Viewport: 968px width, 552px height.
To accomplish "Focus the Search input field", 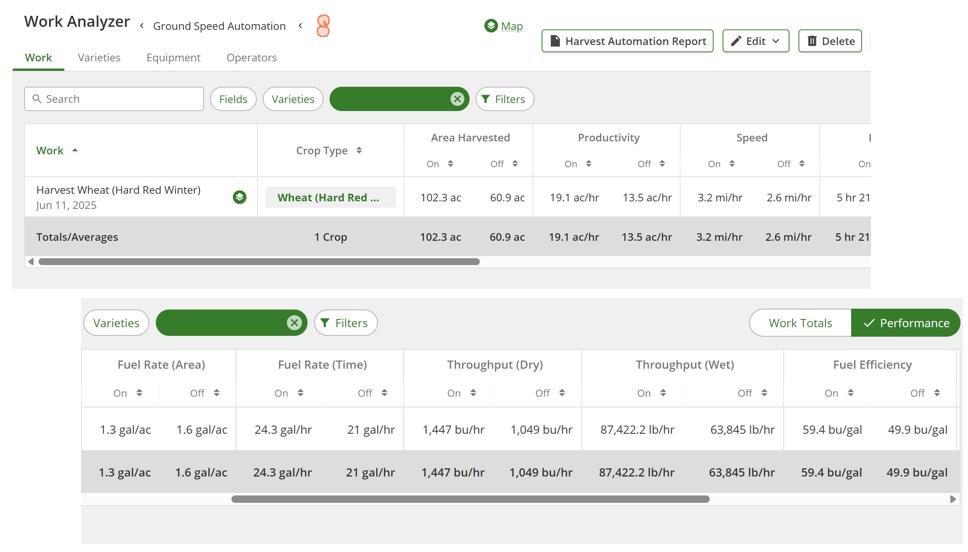I will pos(120,99).
